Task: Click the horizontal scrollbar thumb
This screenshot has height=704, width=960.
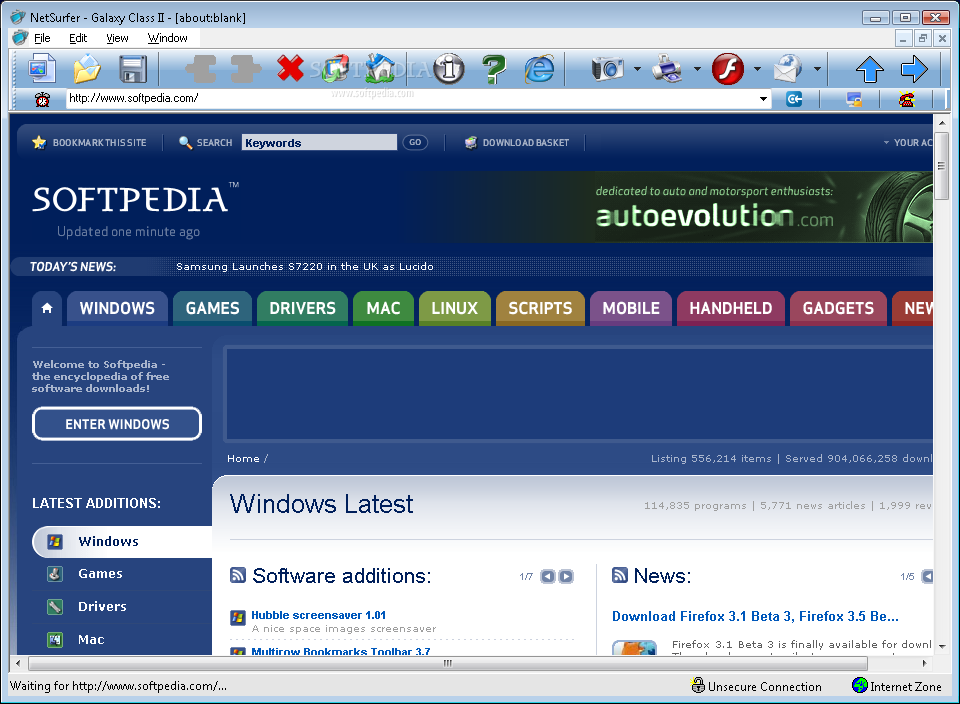Action: click(x=448, y=663)
